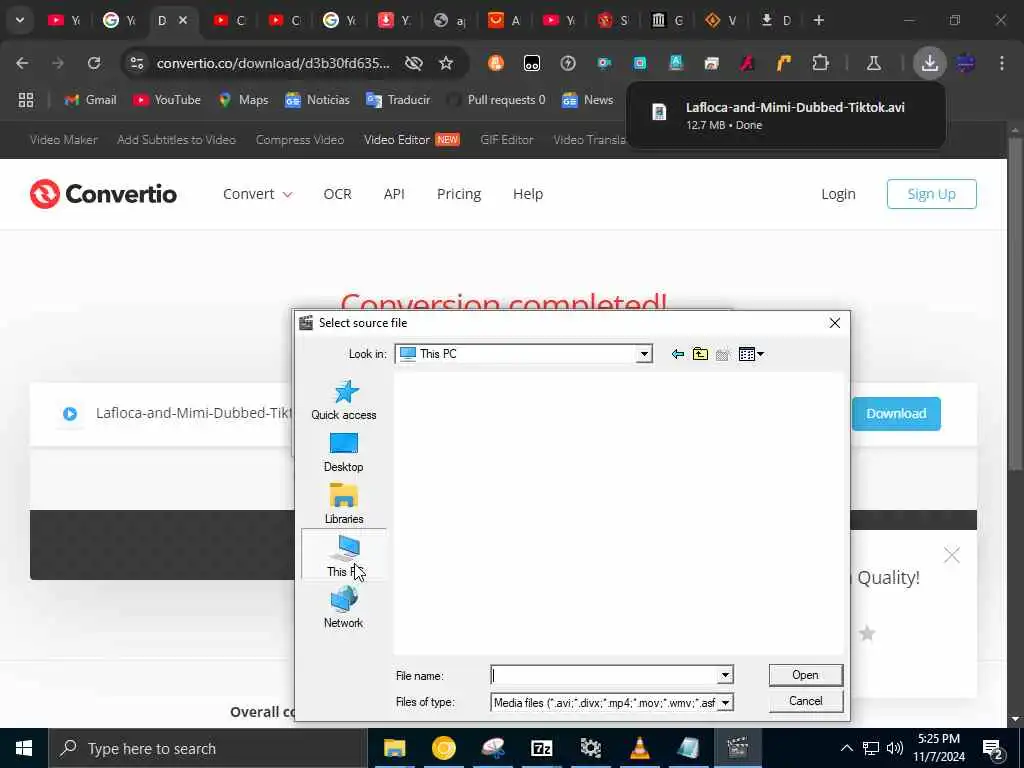
Task: Select Quick access in file dialog sidebar
Action: pos(344,400)
